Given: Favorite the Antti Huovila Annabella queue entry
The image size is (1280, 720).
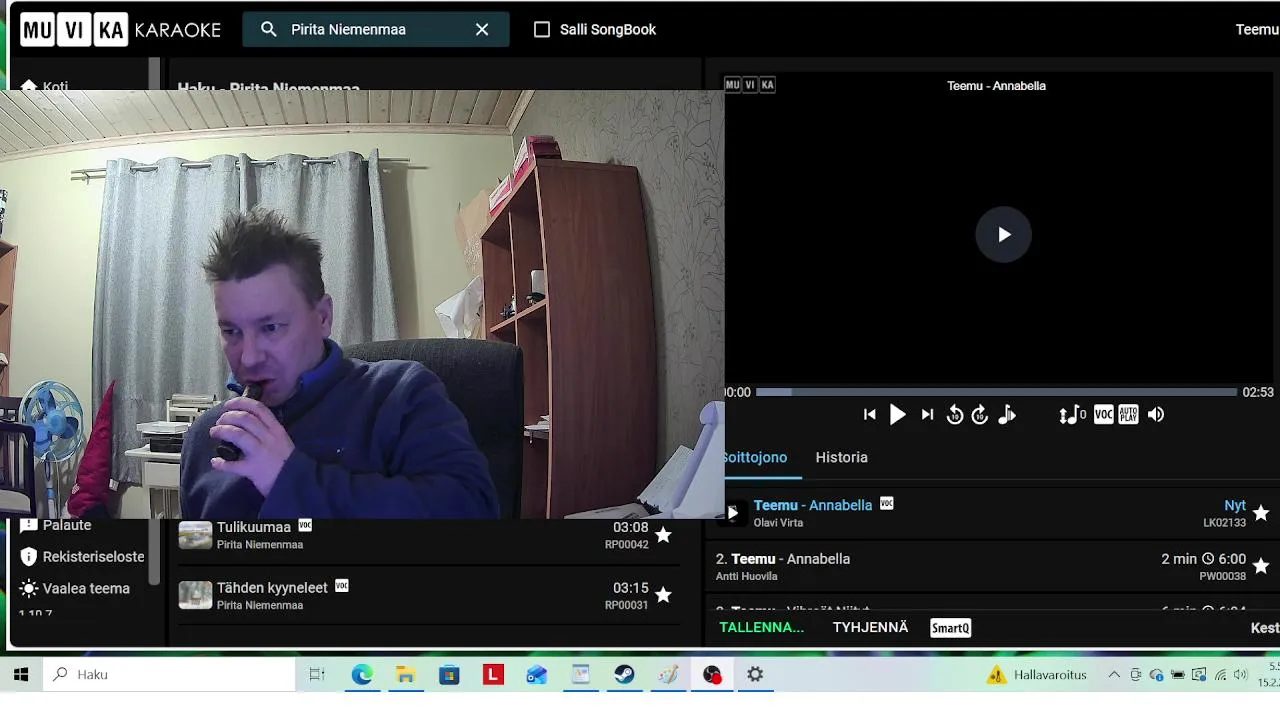Looking at the screenshot, I should (x=1260, y=566).
